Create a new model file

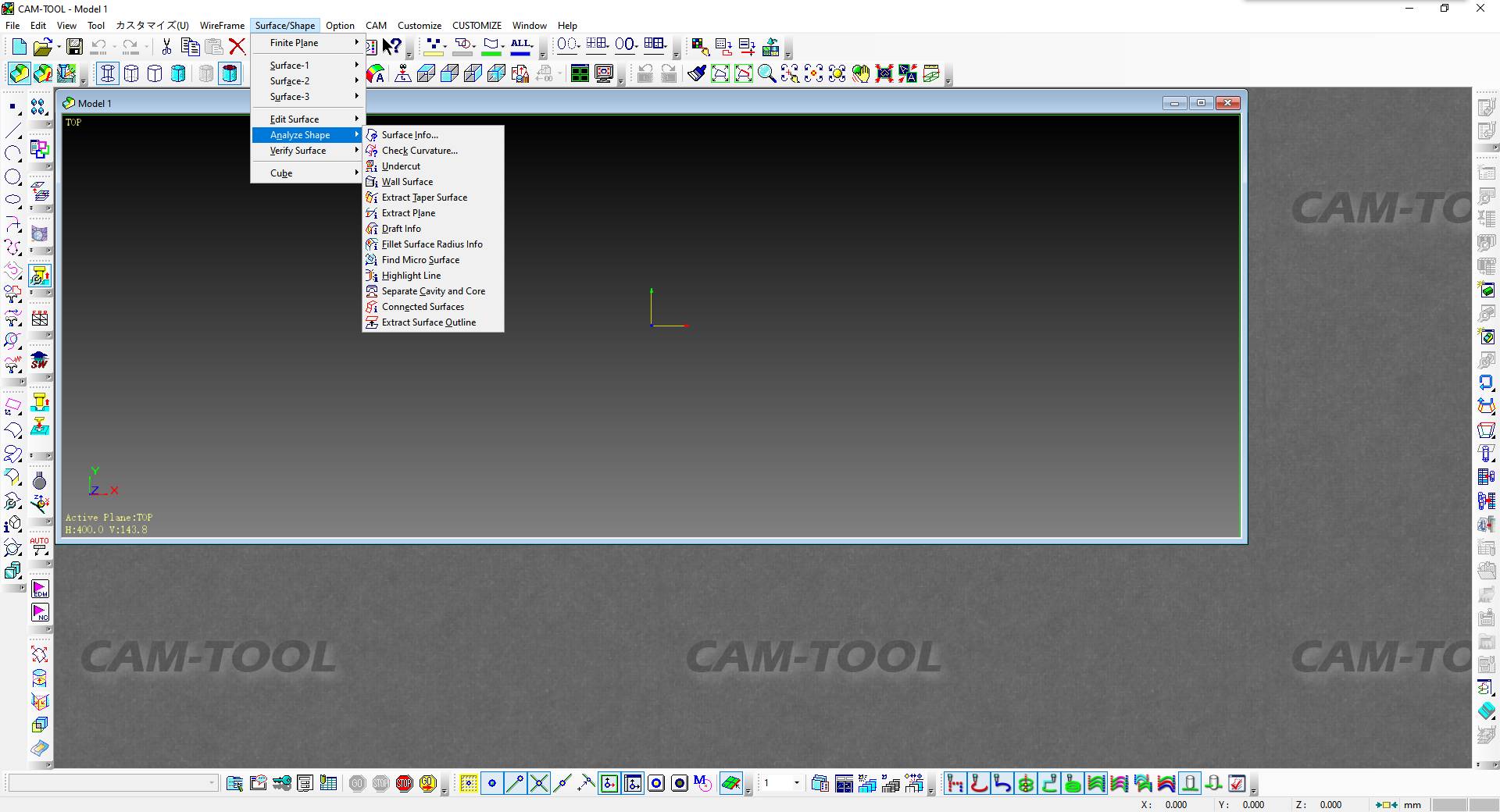click(x=19, y=47)
